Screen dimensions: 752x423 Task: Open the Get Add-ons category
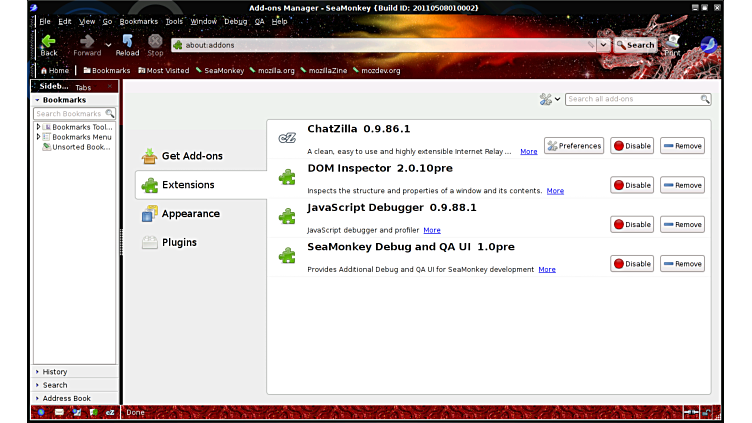point(192,156)
